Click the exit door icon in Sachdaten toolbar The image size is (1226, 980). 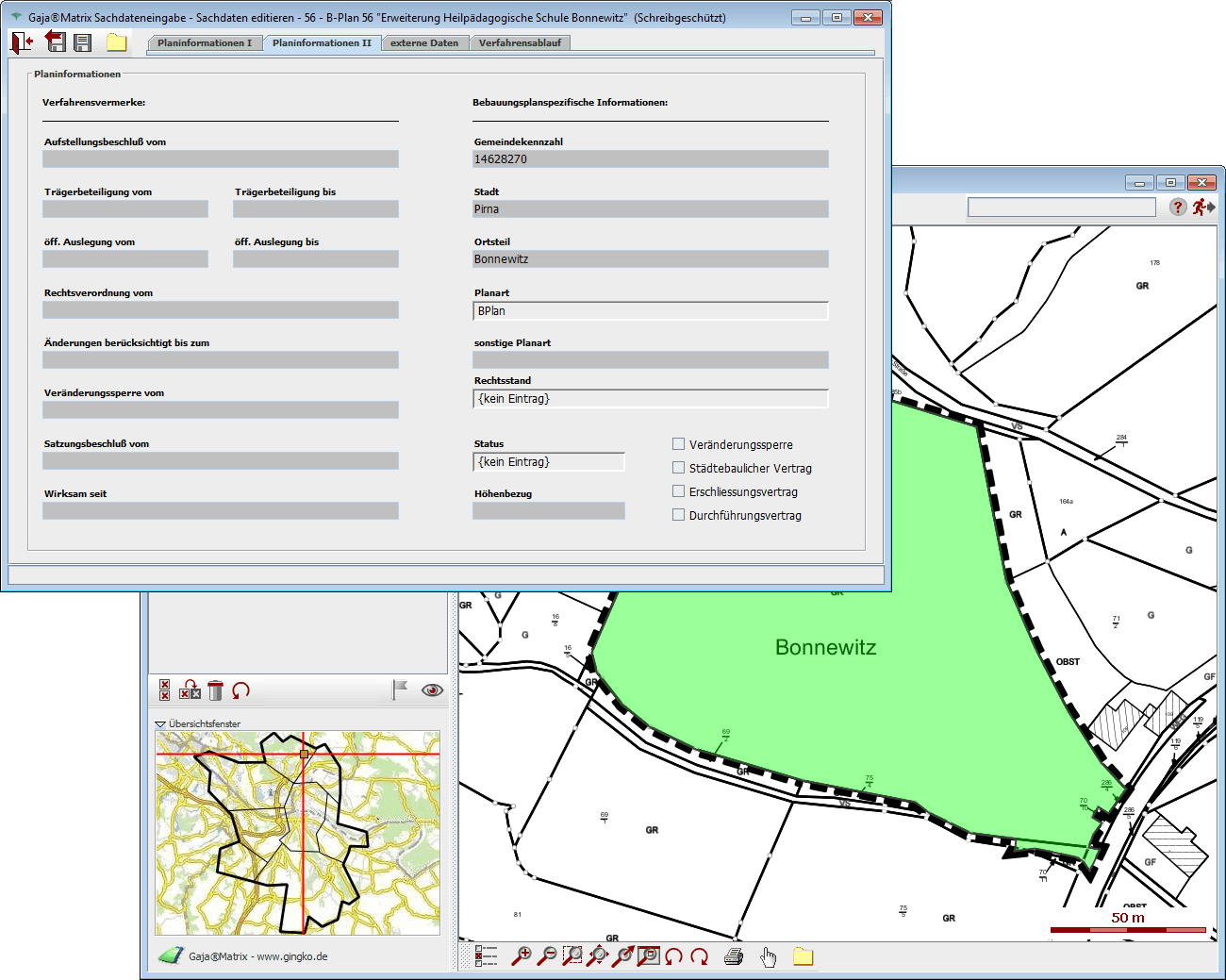pos(22,42)
